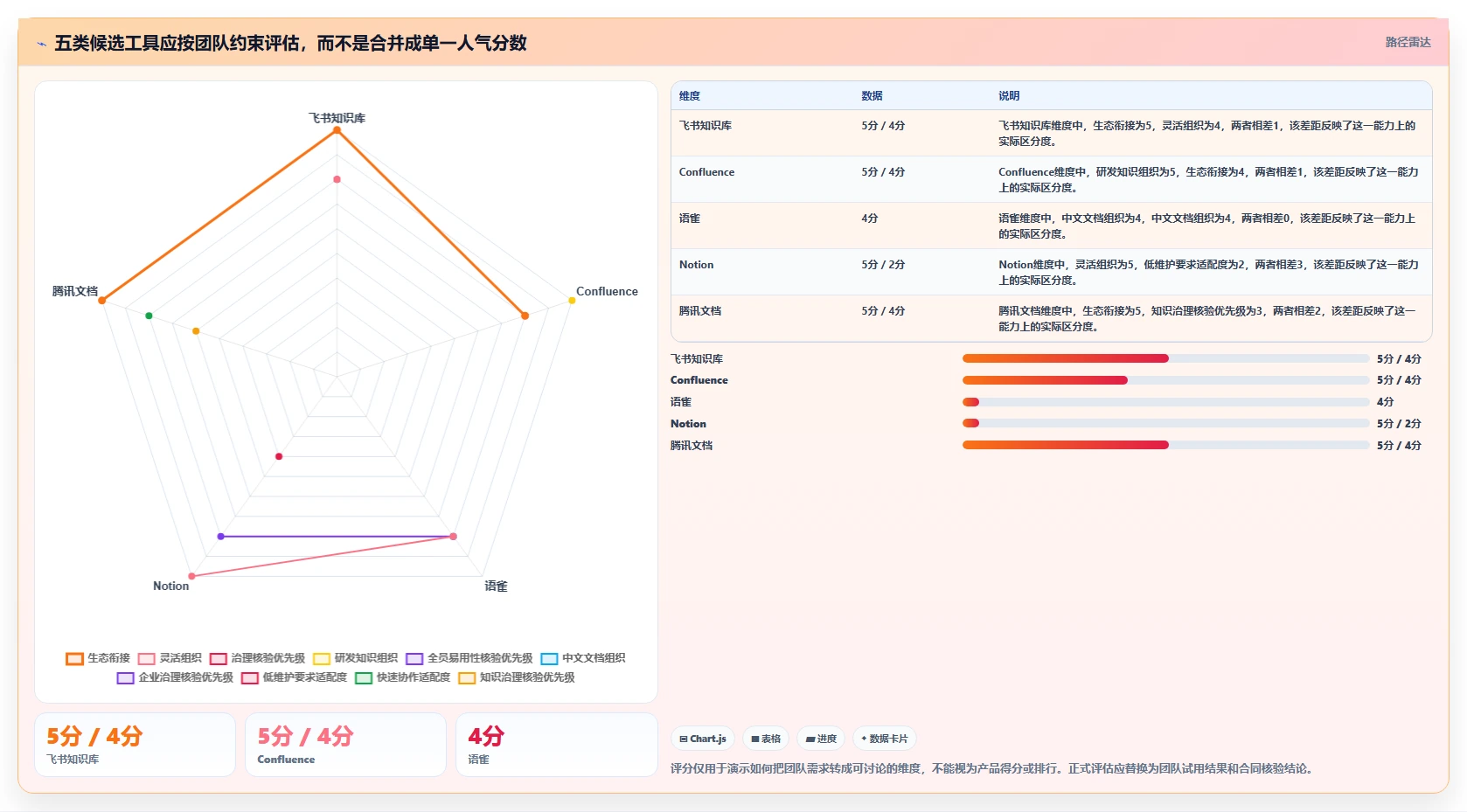Click the 5分 / 2分 value beside the Notion progress bar

pos(1399,424)
